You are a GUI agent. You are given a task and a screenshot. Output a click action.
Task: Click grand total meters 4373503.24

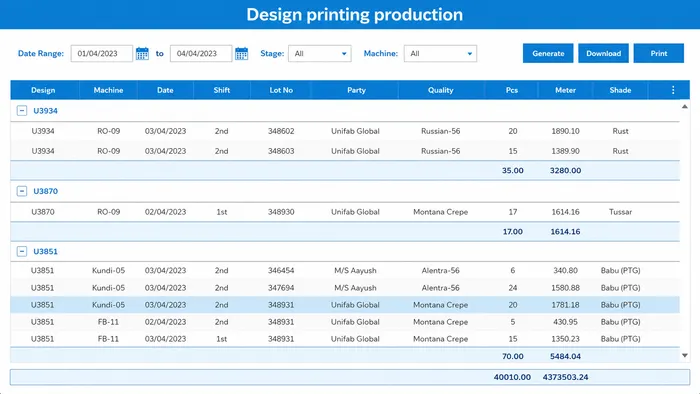565,377
